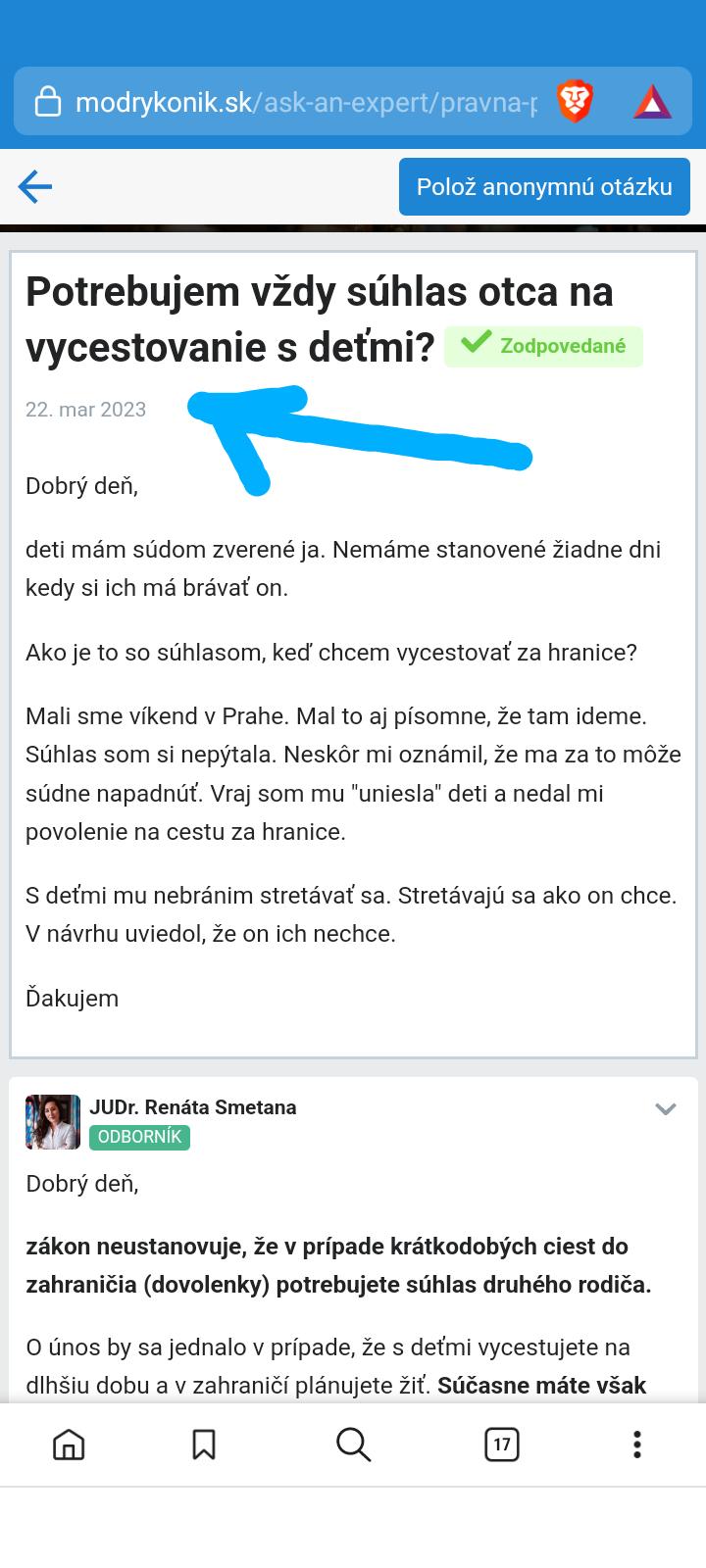Go back using the blue arrow
Viewport: 706px width, 1568px height.
click(35, 186)
